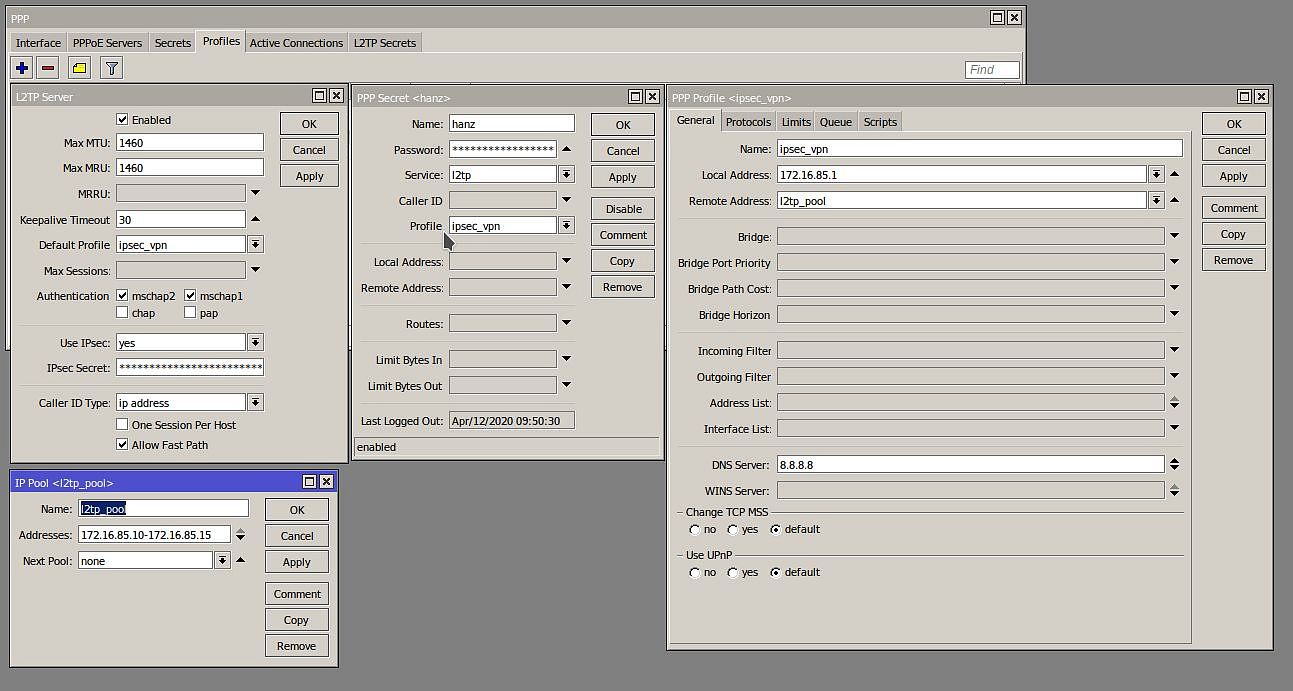Click DNS Server up-down arrow control
This screenshot has width=1293, height=691.
pos(1174,465)
